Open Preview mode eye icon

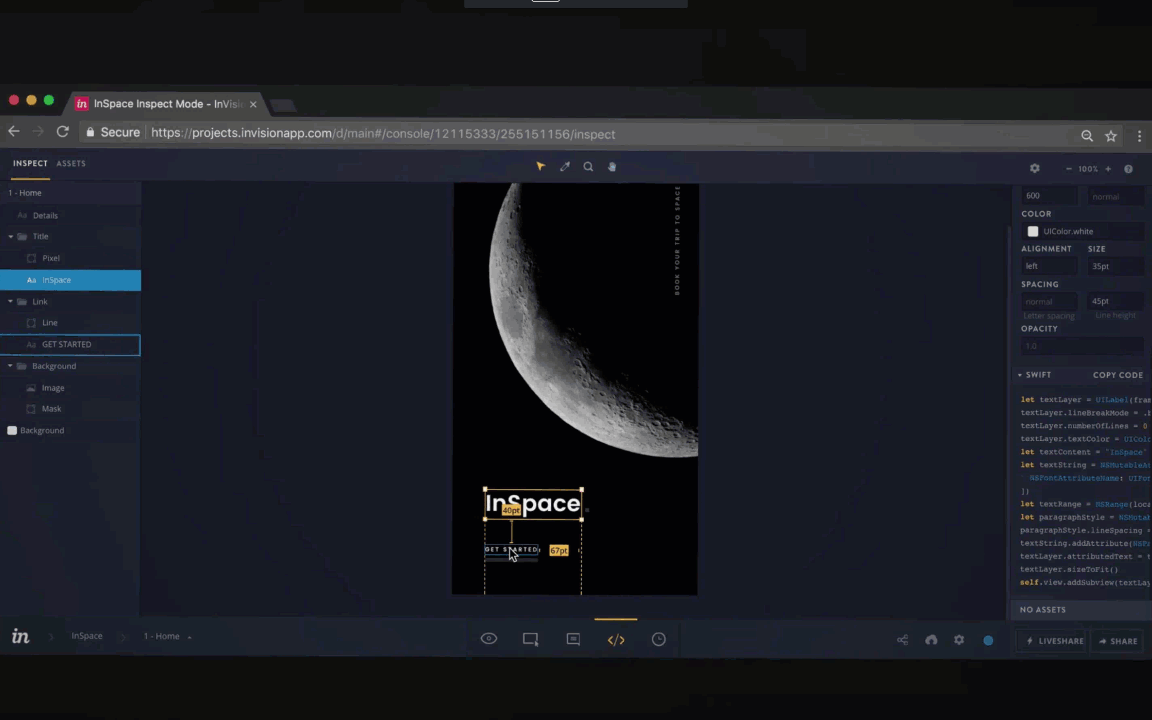click(x=489, y=638)
